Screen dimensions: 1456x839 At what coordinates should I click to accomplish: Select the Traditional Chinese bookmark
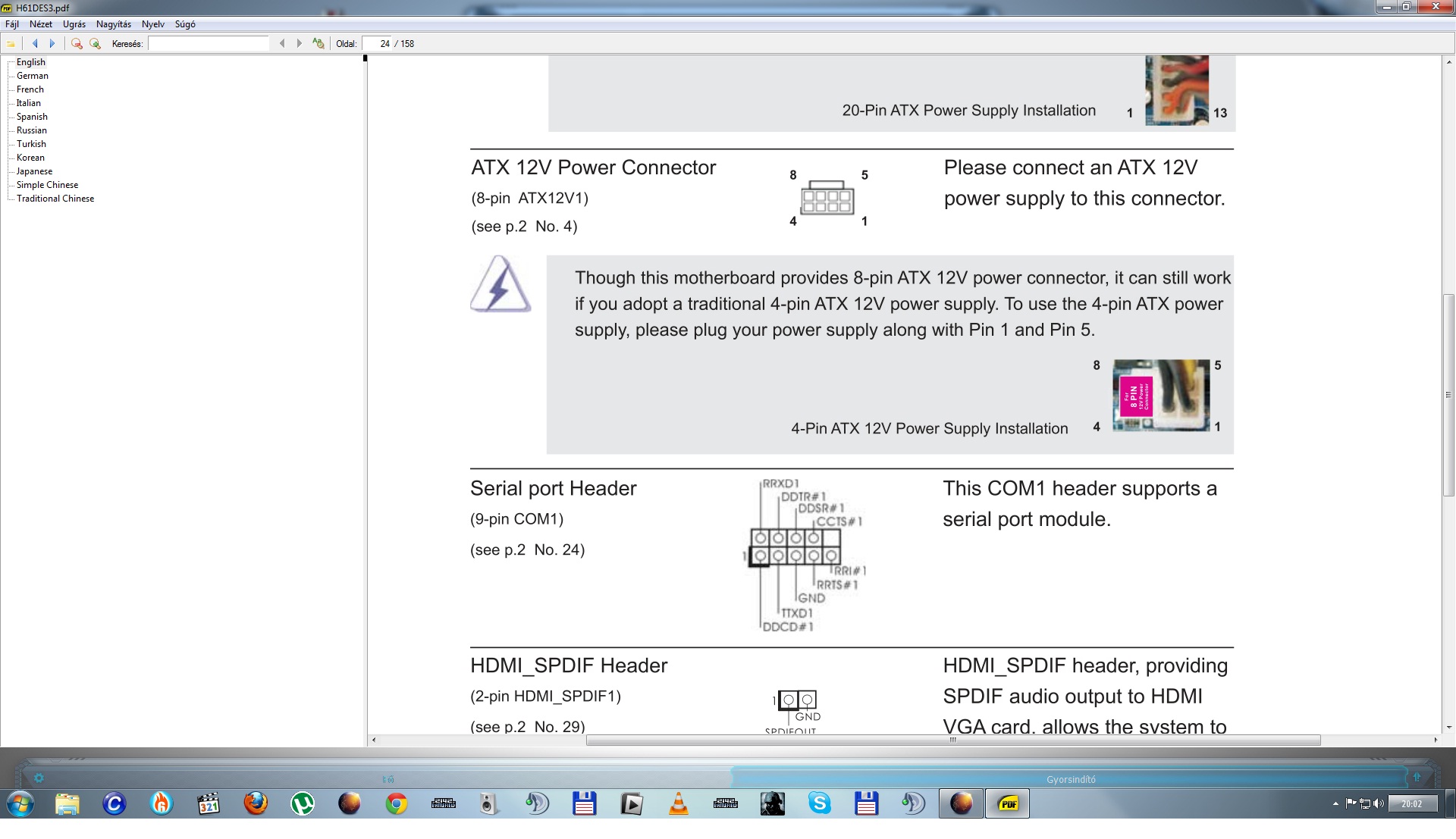(55, 199)
